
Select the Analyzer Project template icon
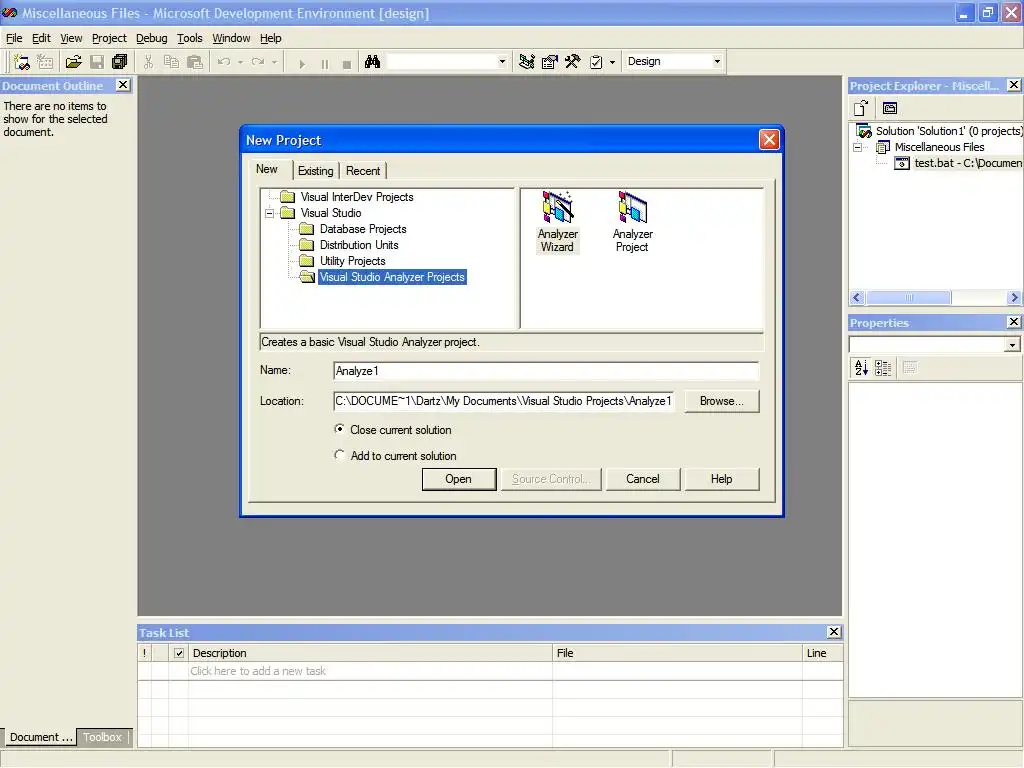[632, 222]
